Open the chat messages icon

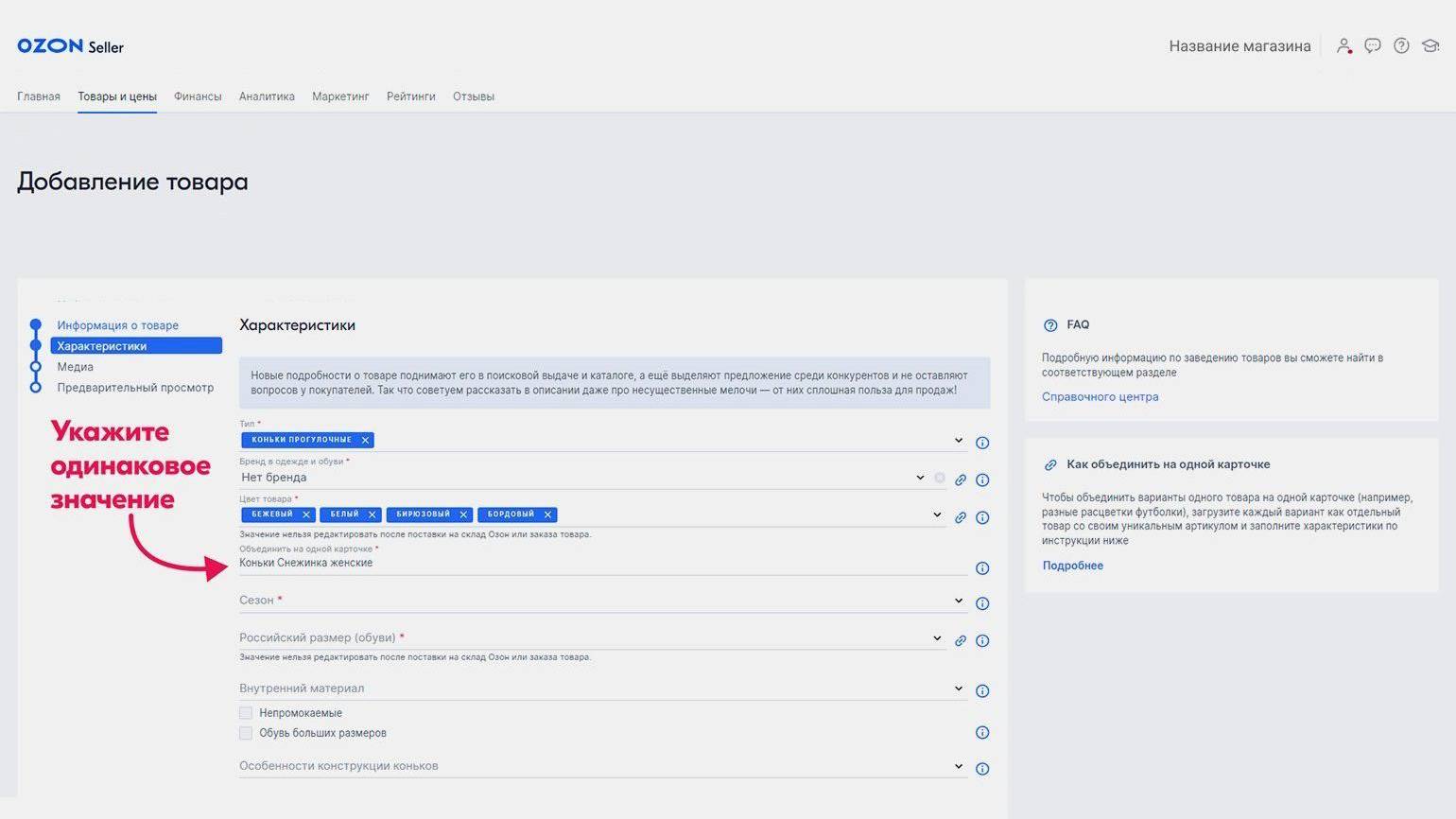(1373, 45)
